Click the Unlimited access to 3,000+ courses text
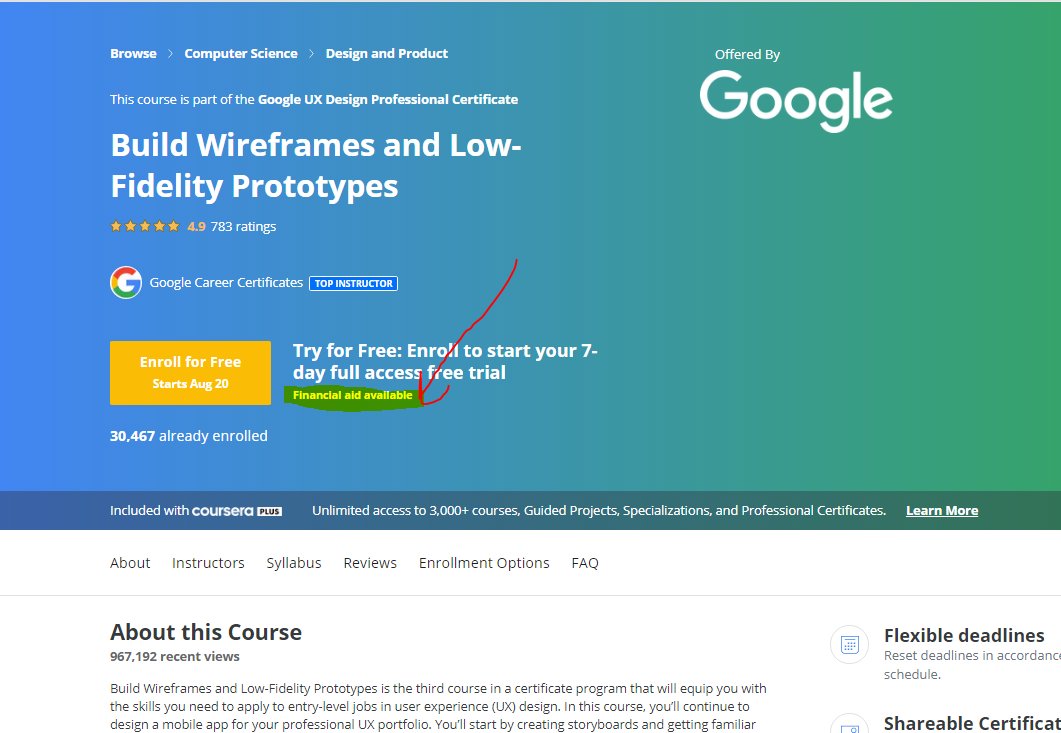Image resolution: width=1061 pixels, height=733 pixels. (599, 511)
